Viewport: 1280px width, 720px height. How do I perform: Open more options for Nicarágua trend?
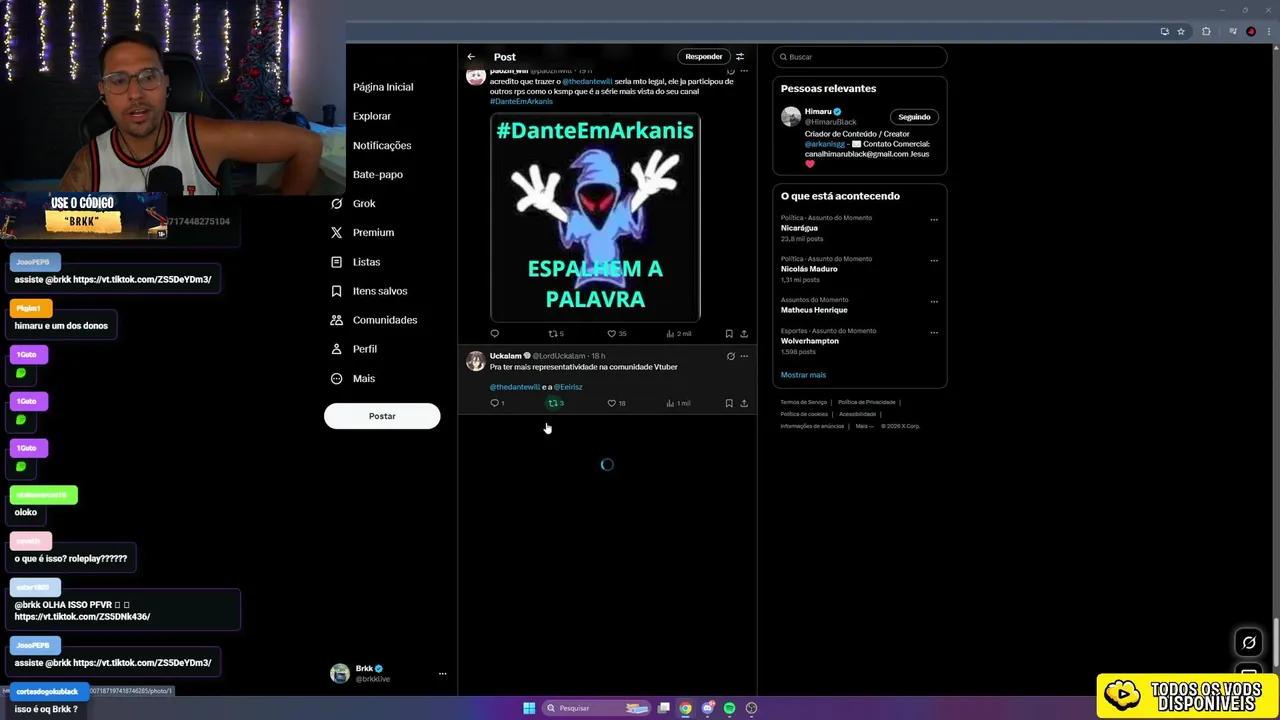click(934, 219)
